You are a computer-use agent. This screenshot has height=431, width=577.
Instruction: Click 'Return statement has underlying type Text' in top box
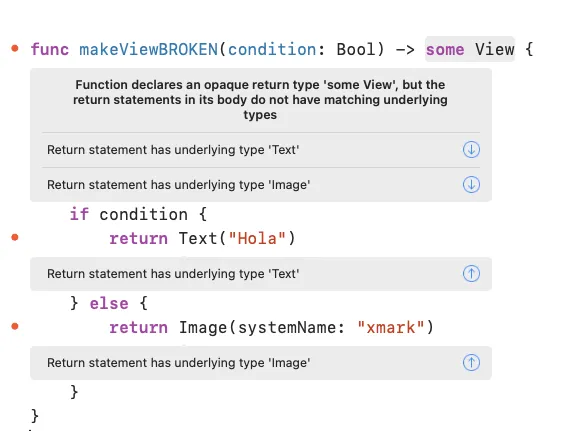pos(173,150)
